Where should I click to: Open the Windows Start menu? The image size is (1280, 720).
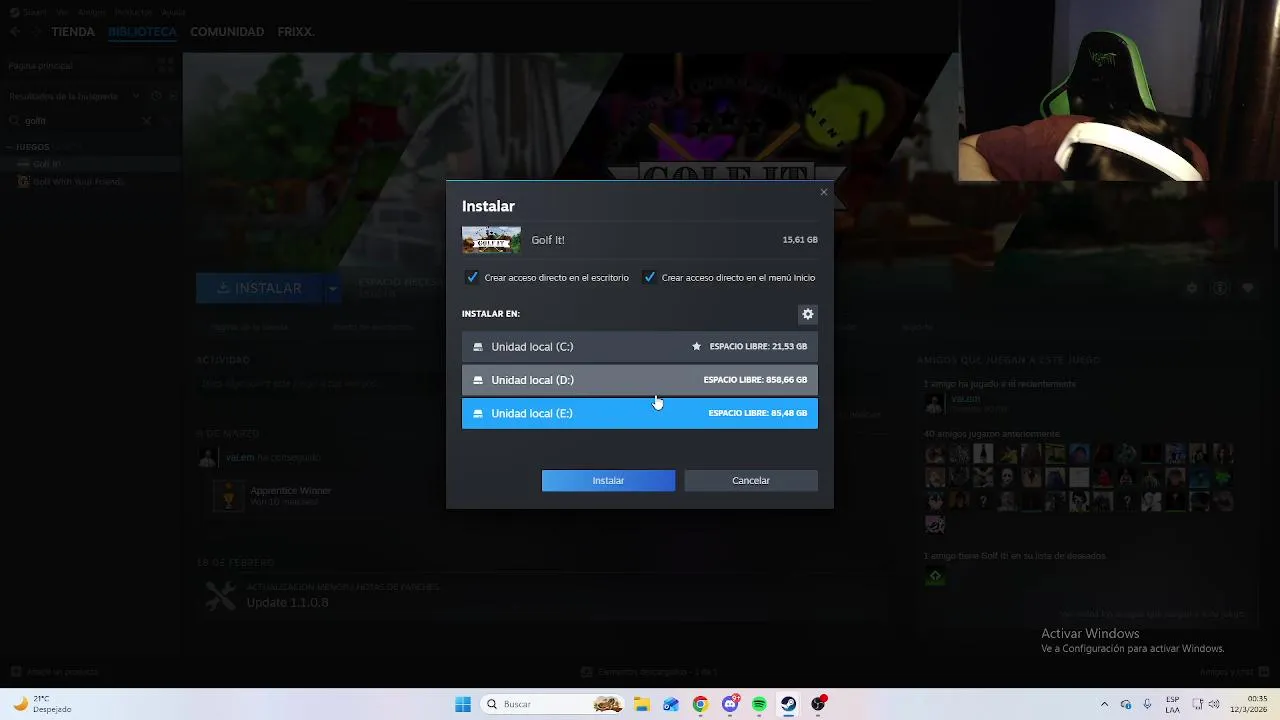[x=463, y=704]
